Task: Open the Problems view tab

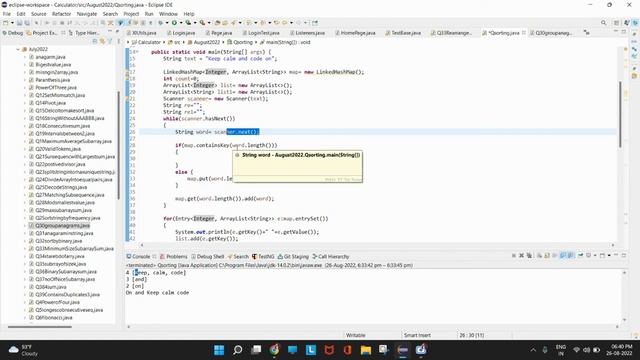Action: click(x=174, y=256)
